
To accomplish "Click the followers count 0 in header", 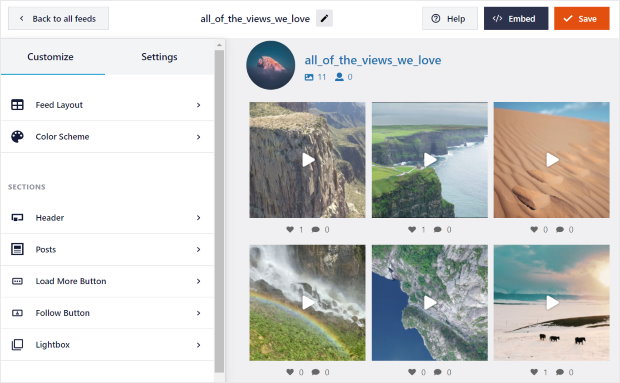I will (350, 77).
